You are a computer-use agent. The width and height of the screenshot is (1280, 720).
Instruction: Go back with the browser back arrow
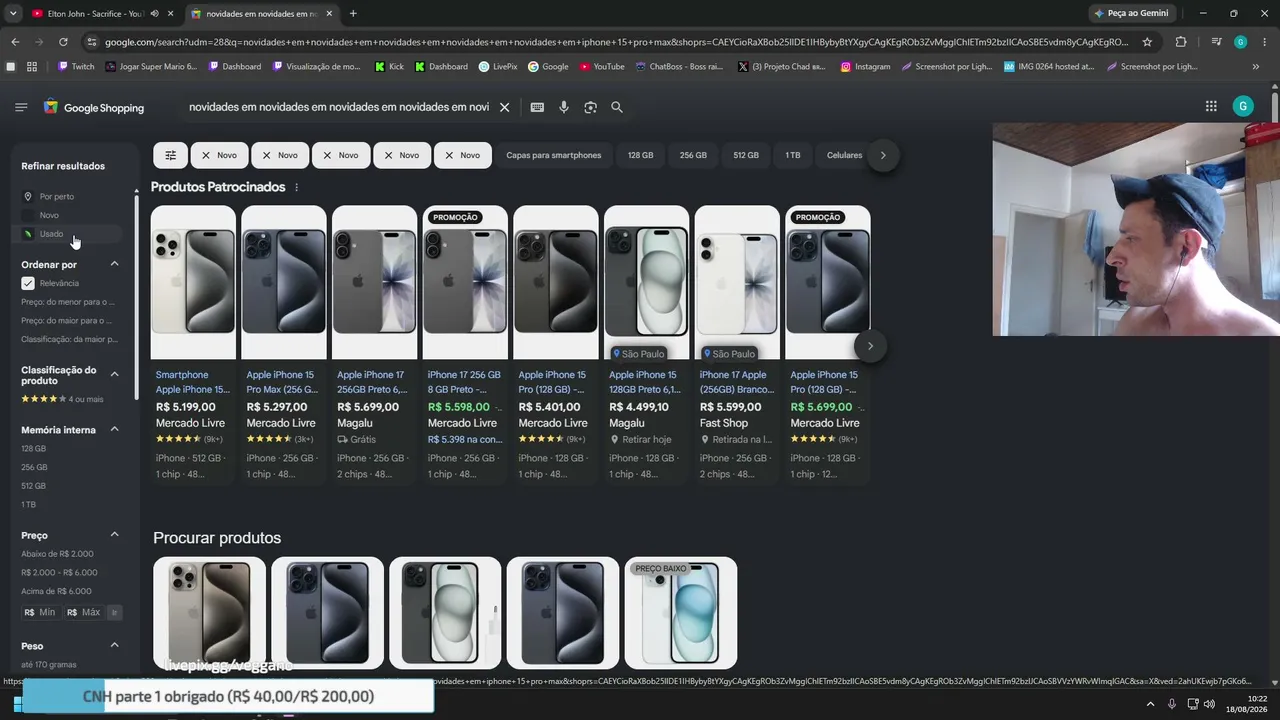click(x=15, y=42)
